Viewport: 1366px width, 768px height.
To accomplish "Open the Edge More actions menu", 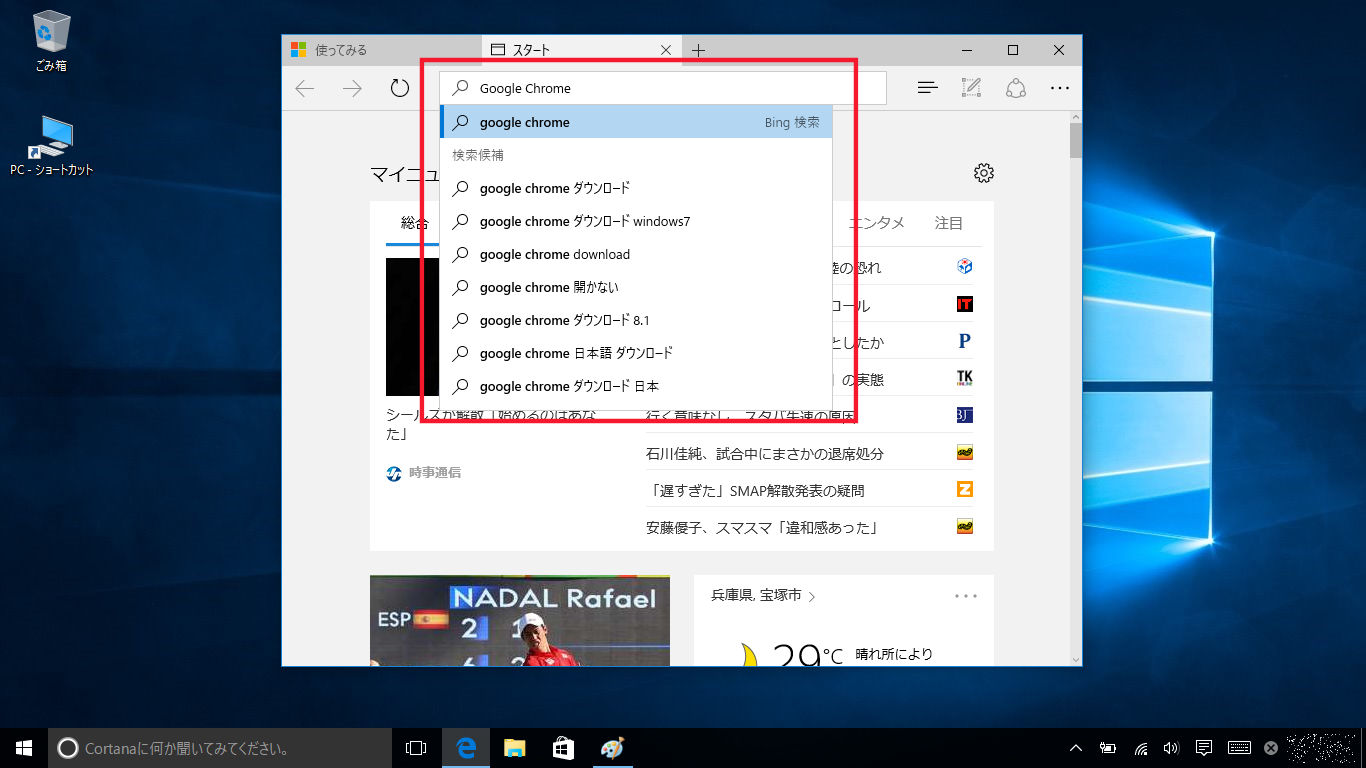I will click(x=1060, y=88).
